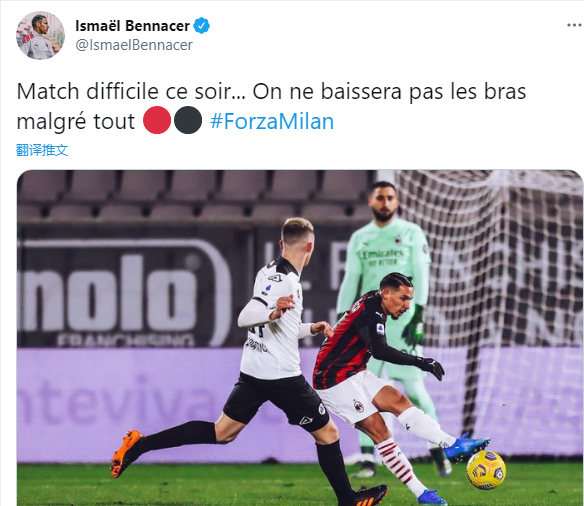Click the 'malgré tout' text line
Viewport: 584px width, 506px height.
pyautogui.click(x=76, y=121)
